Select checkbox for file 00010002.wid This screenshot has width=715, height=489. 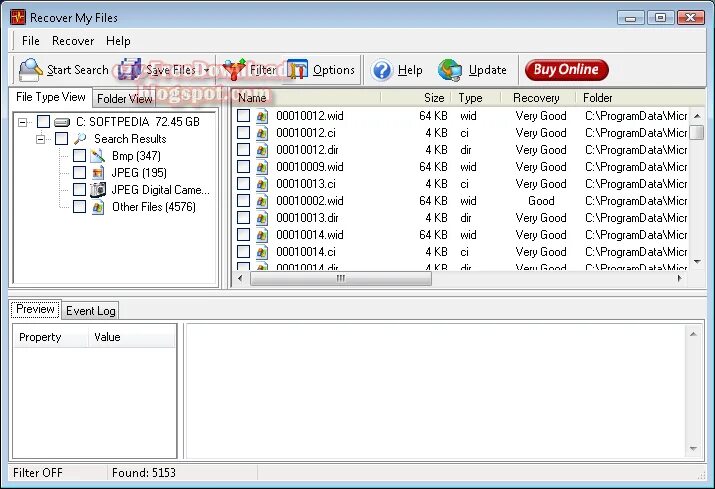[x=244, y=201]
